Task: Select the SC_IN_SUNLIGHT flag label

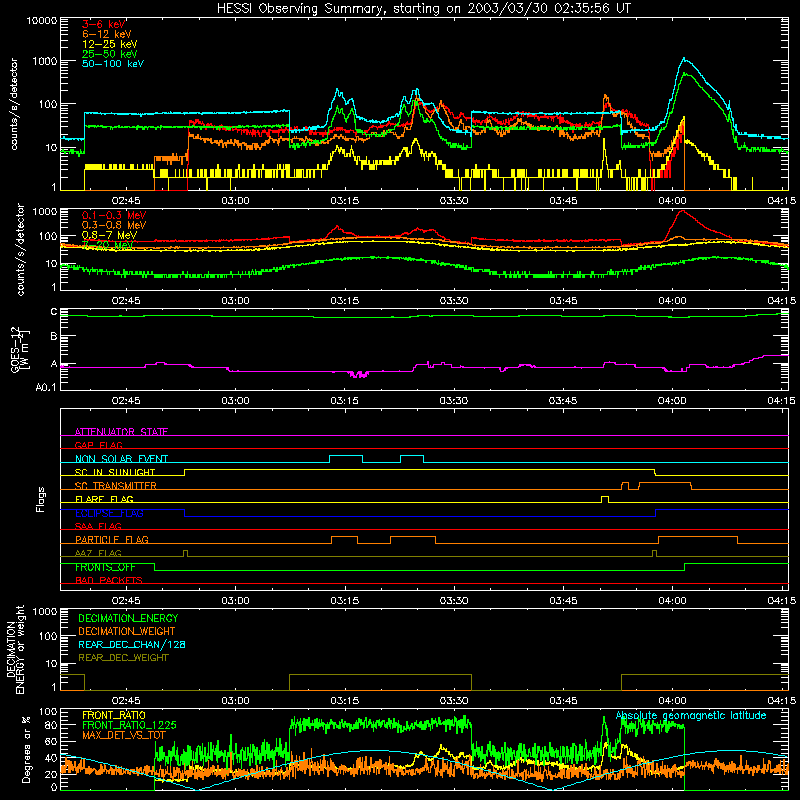Action: point(115,472)
